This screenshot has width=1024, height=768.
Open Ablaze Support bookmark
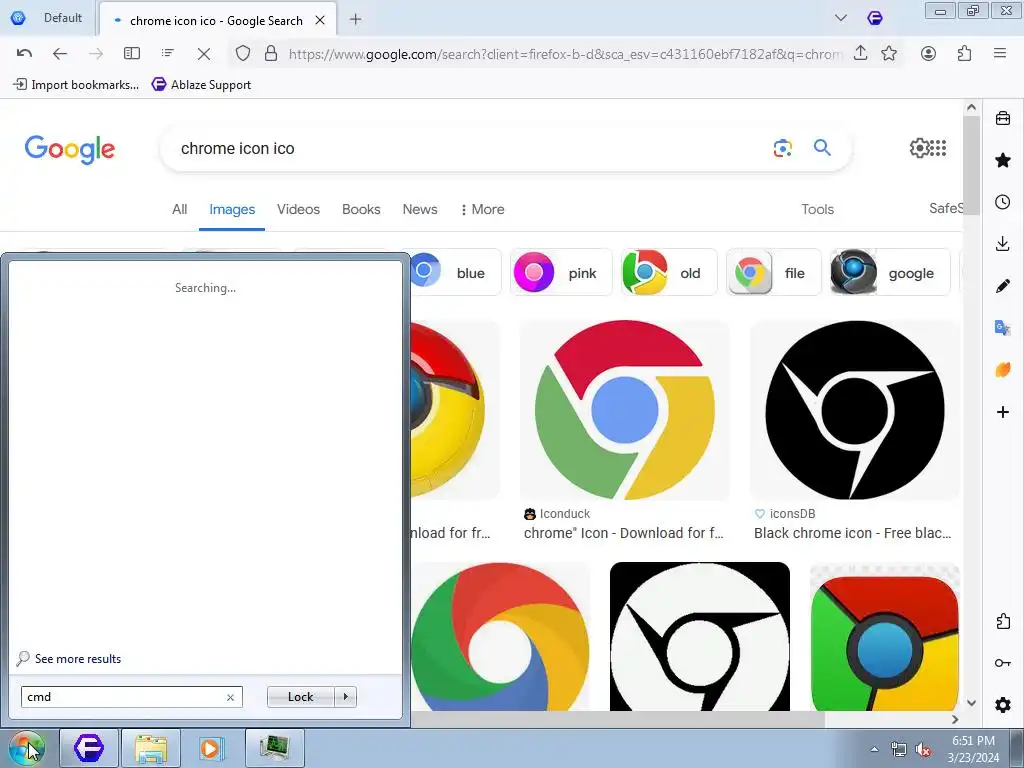pyautogui.click(x=202, y=84)
